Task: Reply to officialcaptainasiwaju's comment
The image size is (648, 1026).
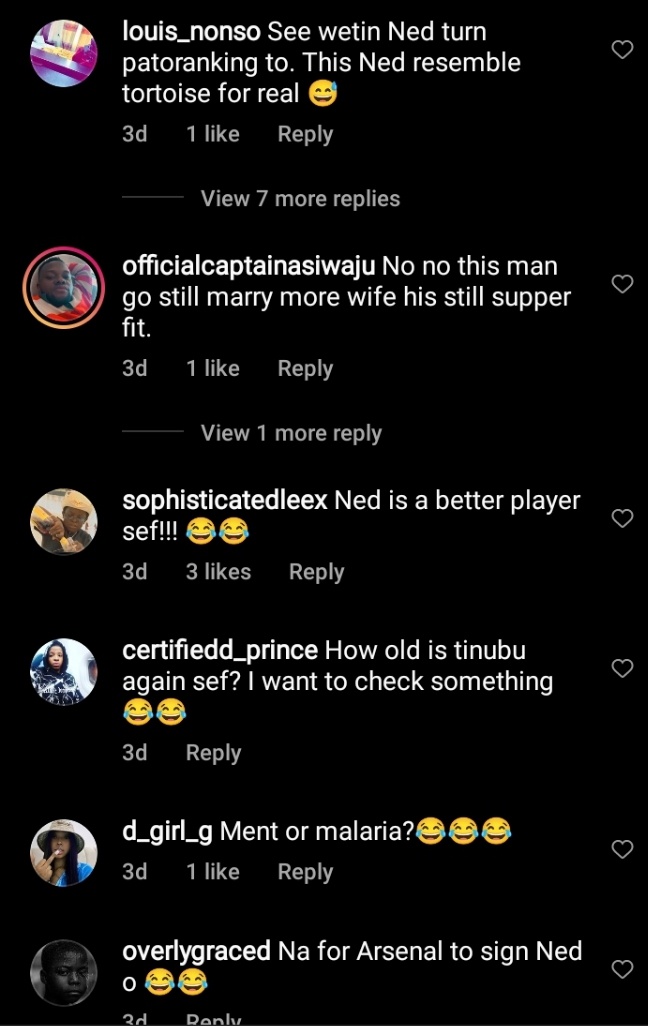Action: [305, 368]
